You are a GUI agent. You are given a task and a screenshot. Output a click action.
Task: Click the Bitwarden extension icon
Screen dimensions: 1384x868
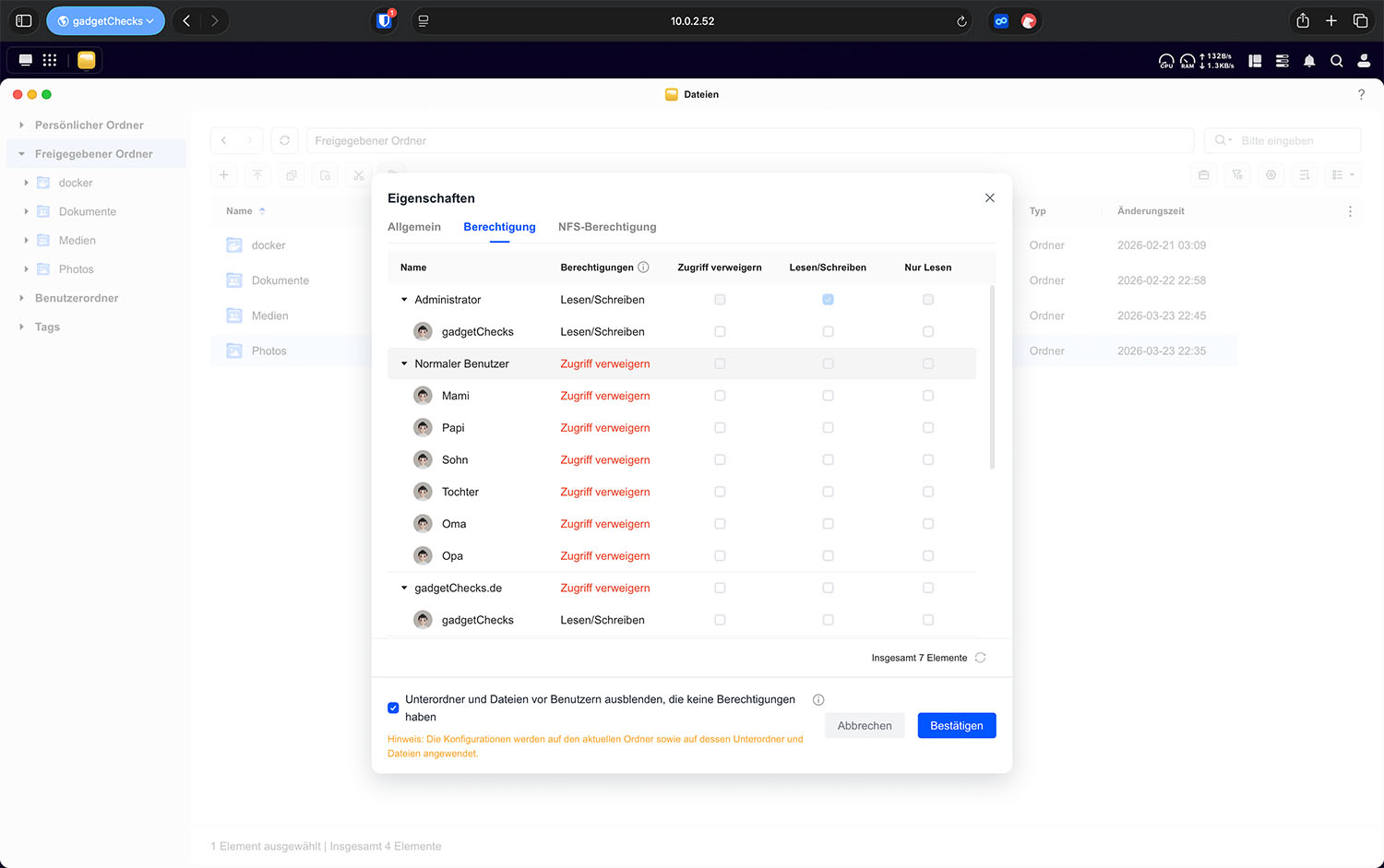pyautogui.click(x=384, y=20)
